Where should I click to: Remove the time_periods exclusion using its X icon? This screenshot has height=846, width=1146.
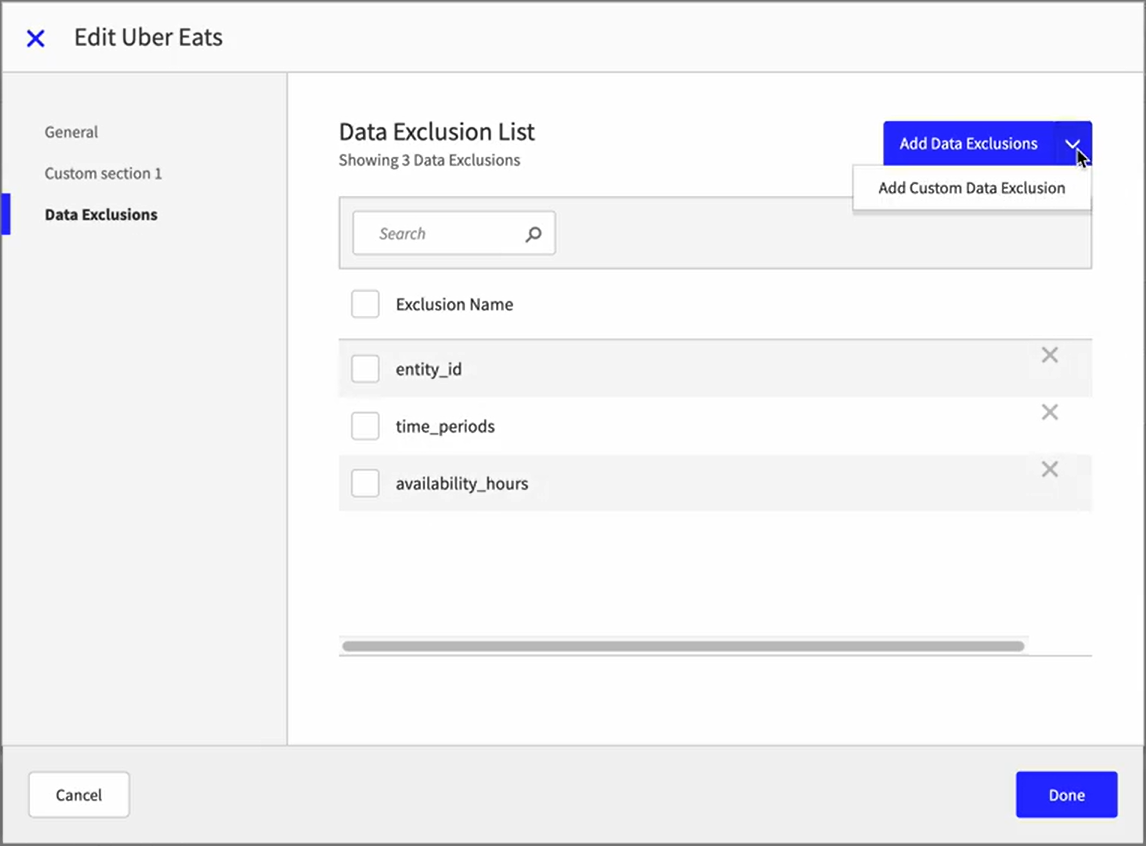tap(1049, 412)
